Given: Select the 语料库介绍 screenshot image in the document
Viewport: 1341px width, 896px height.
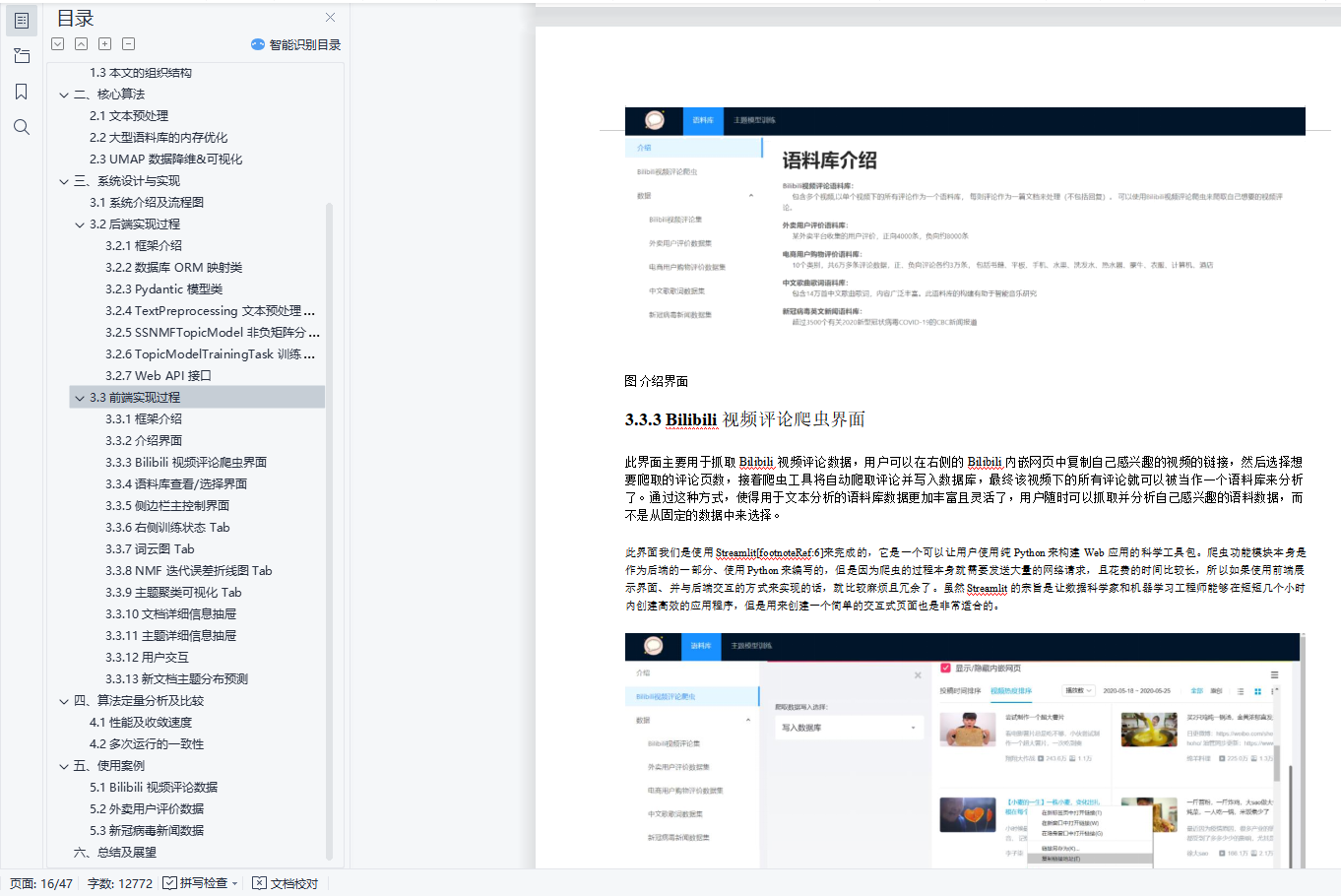Looking at the screenshot, I should pos(965,220).
